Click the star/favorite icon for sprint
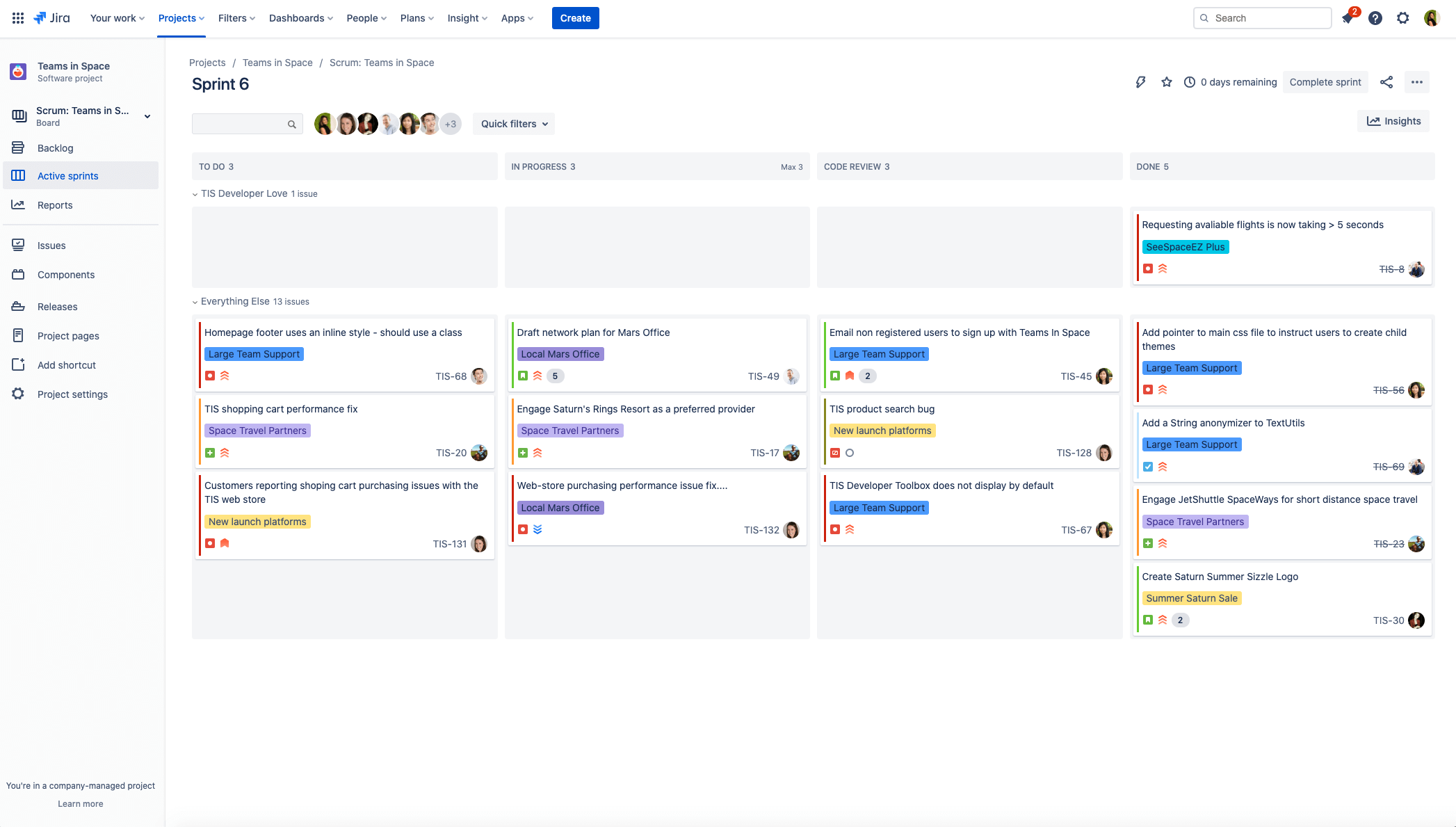Screen dimensions: 1456x827 (x=1167, y=82)
